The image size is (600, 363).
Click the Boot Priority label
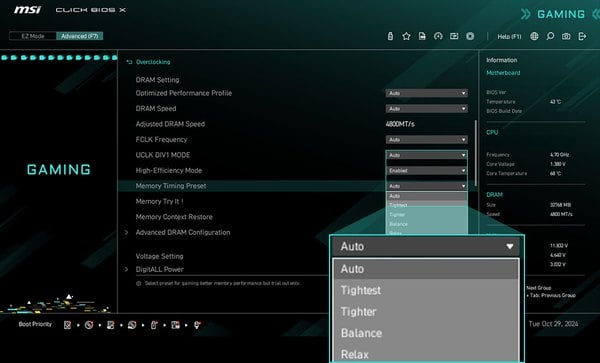35,324
